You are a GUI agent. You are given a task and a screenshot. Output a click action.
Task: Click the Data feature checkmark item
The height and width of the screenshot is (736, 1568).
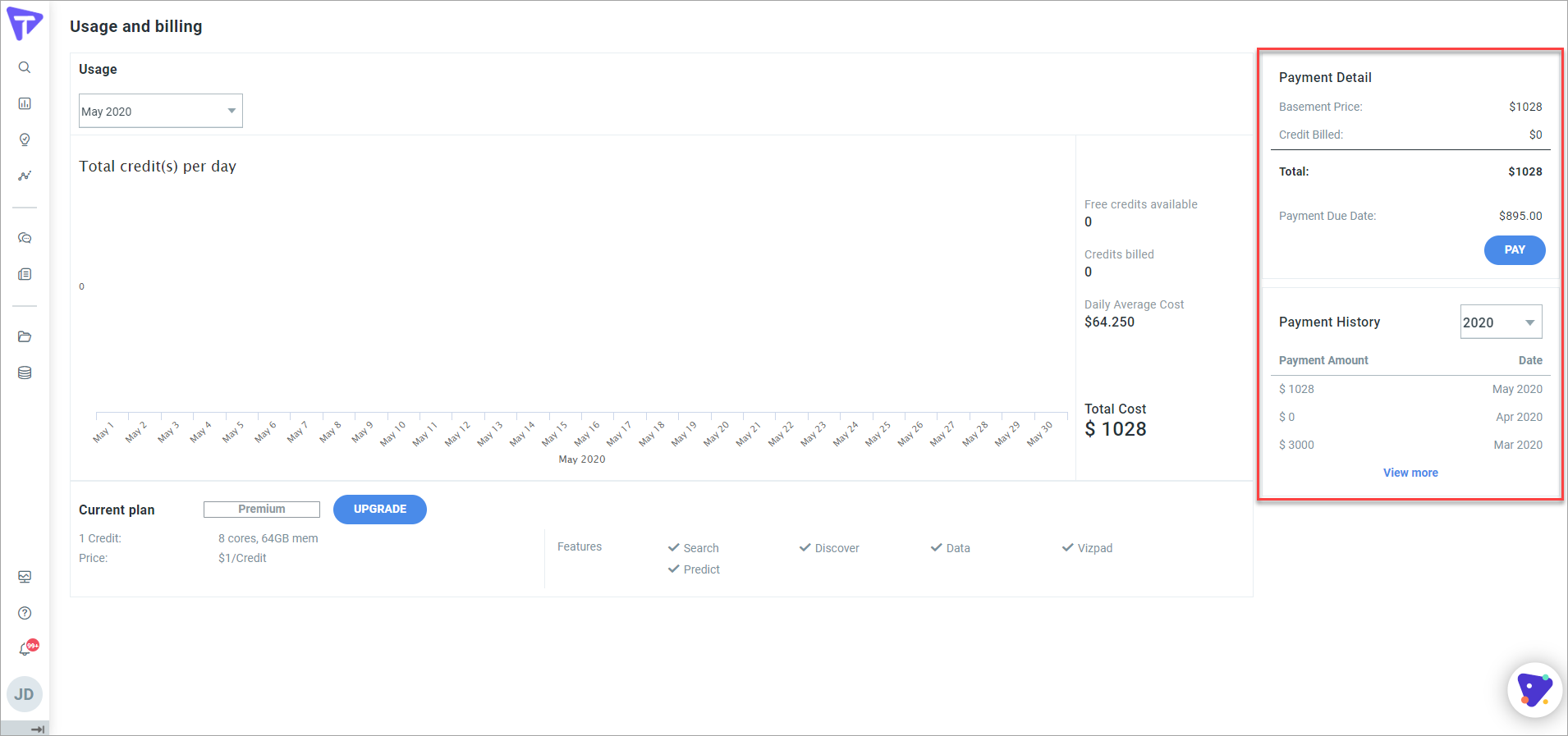[951, 548]
